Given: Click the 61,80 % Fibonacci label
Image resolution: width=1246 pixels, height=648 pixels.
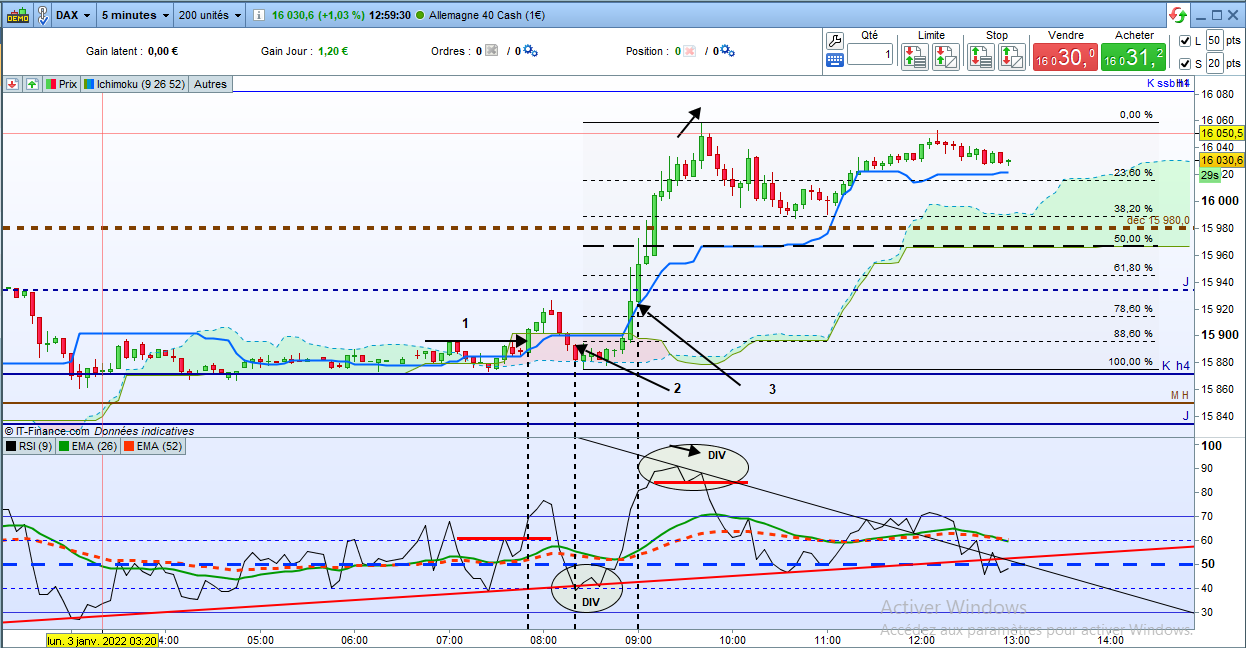Looking at the screenshot, I should [x=1133, y=268].
